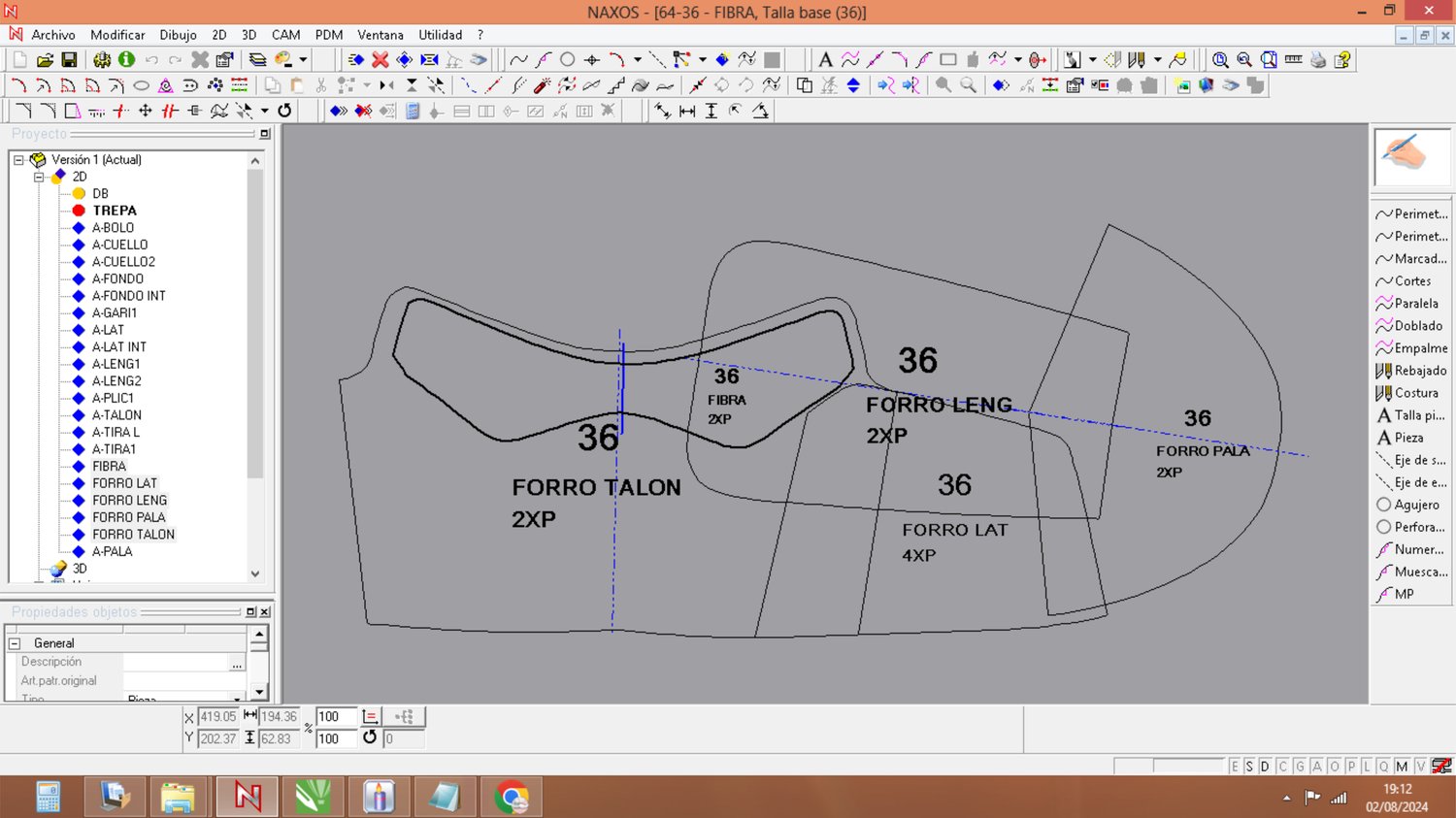The width and height of the screenshot is (1456, 818).
Task: Select the ellipse tool in second toolbar row
Action: click(141, 85)
